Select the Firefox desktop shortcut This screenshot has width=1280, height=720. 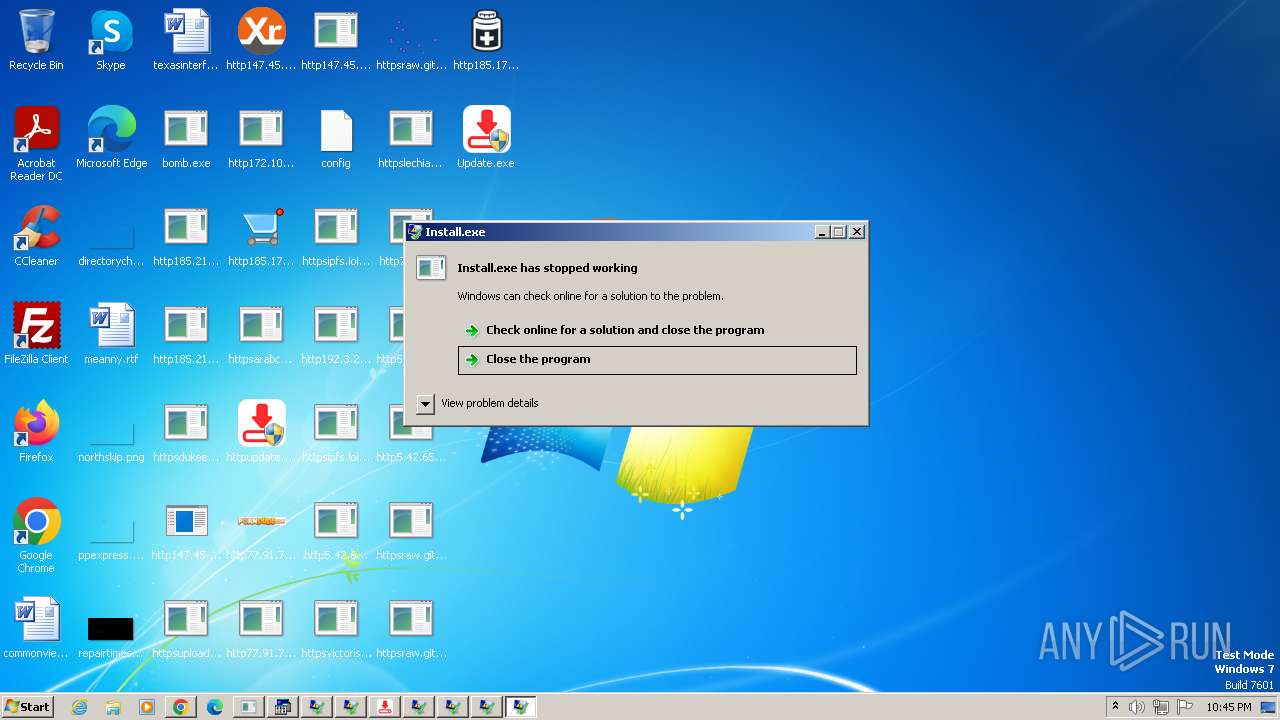(x=36, y=432)
